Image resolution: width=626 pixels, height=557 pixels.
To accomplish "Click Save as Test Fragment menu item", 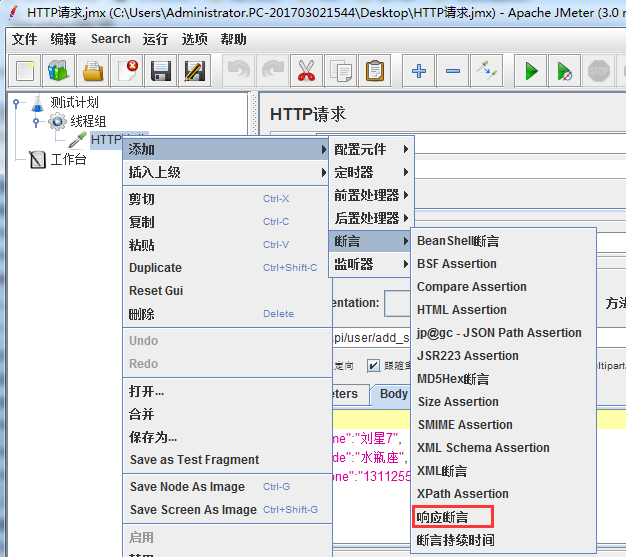I will [227, 460].
